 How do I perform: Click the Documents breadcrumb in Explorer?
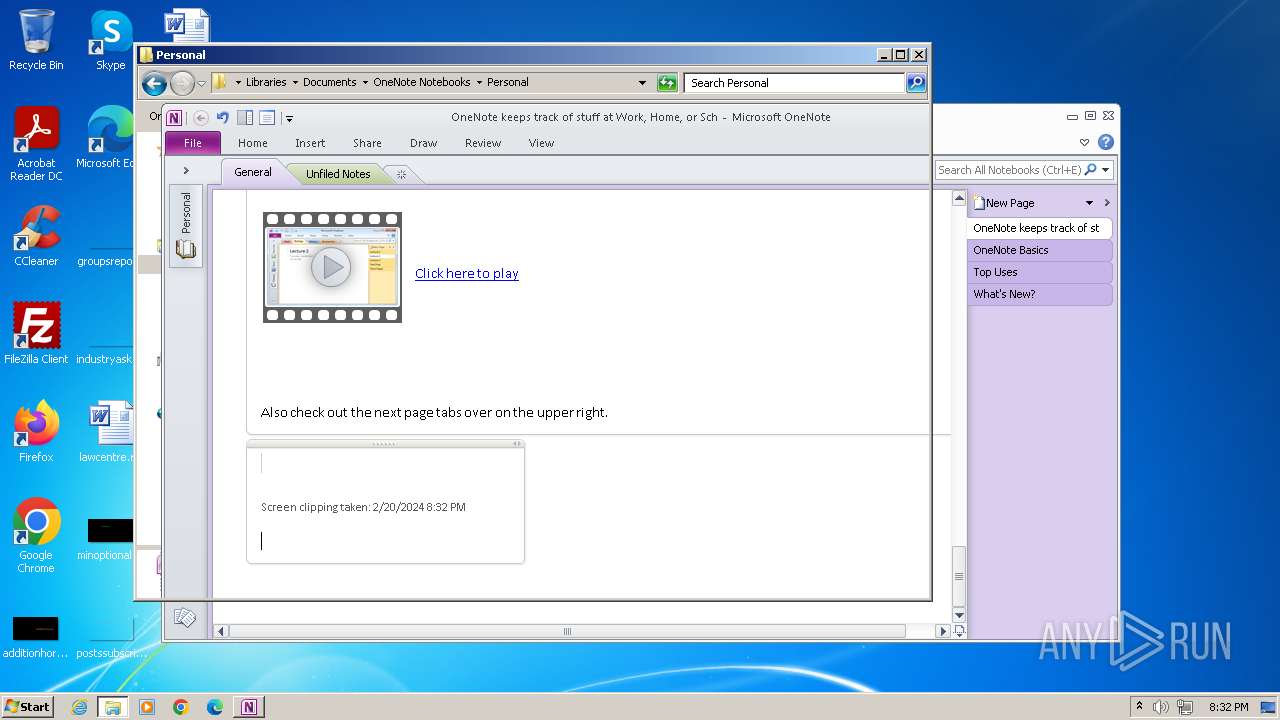coord(330,82)
